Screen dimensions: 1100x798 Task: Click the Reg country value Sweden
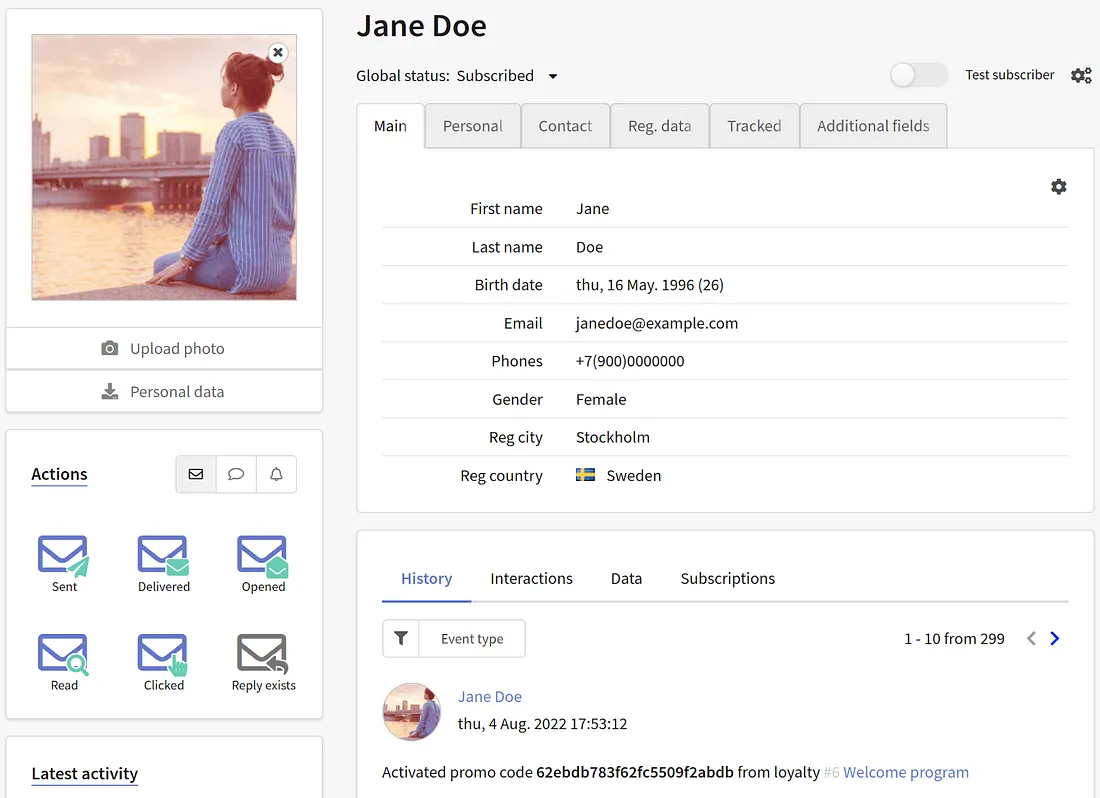633,475
